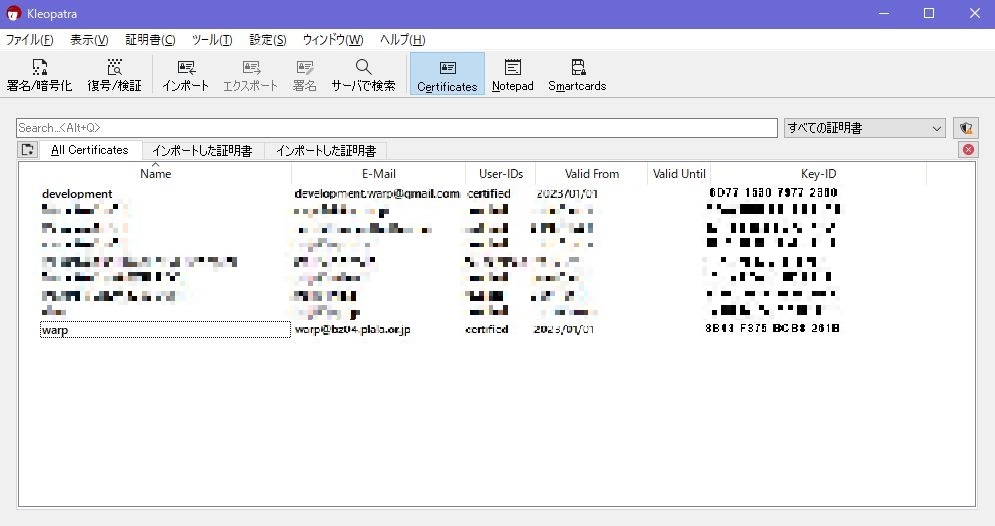Viewport: 995px width, 526px height.
Task: Open the 設定(S) menu
Action: pyautogui.click(x=268, y=40)
